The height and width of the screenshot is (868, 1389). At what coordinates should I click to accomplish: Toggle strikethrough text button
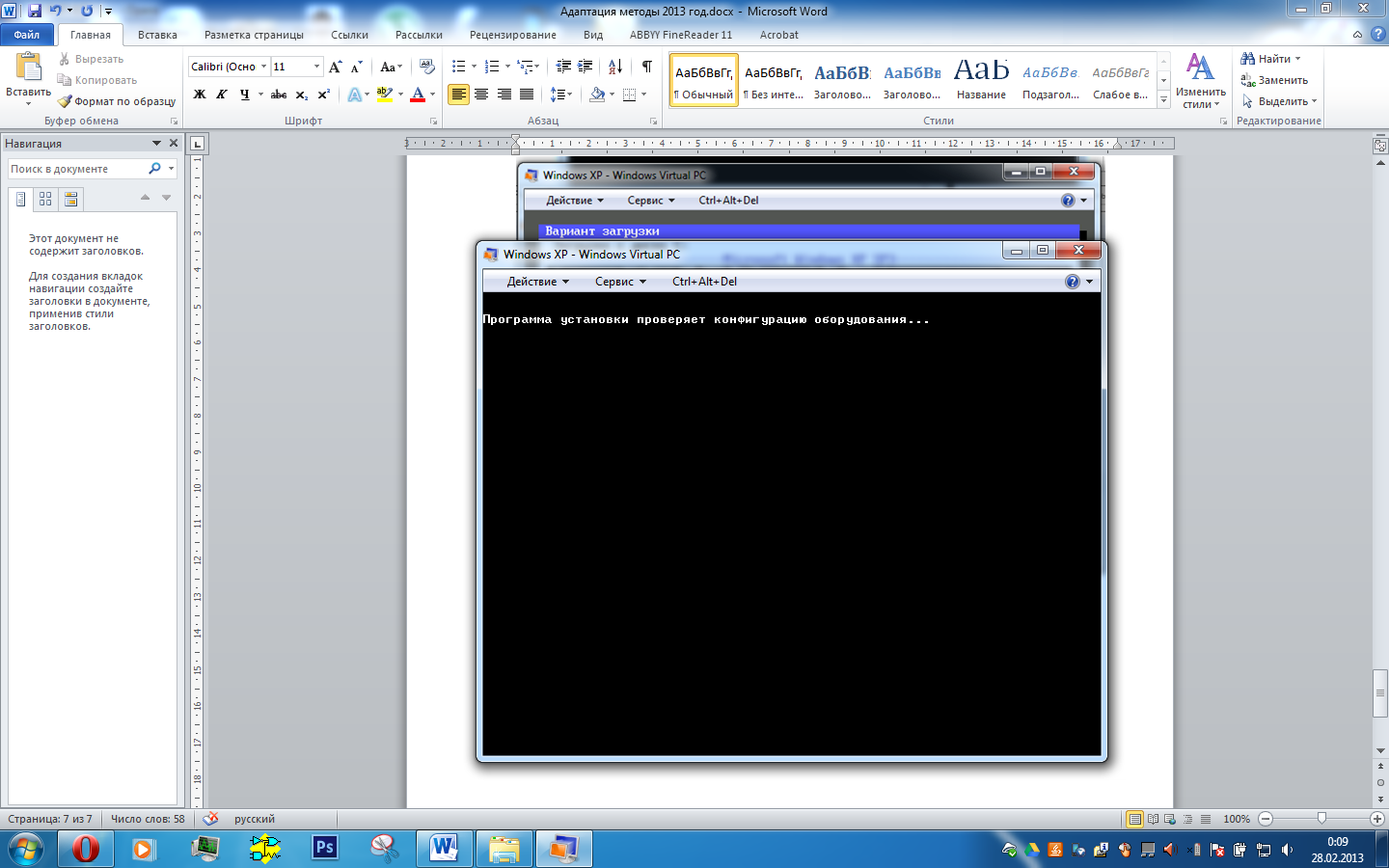[279, 95]
